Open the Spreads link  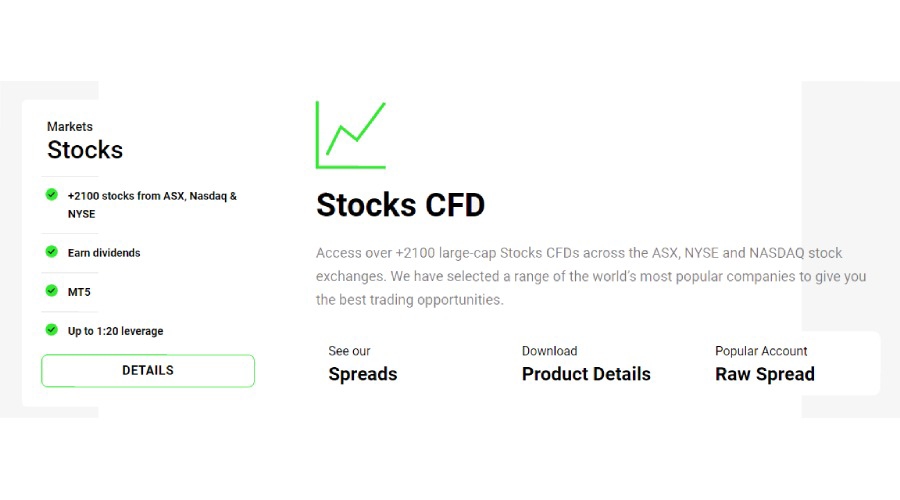(363, 374)
